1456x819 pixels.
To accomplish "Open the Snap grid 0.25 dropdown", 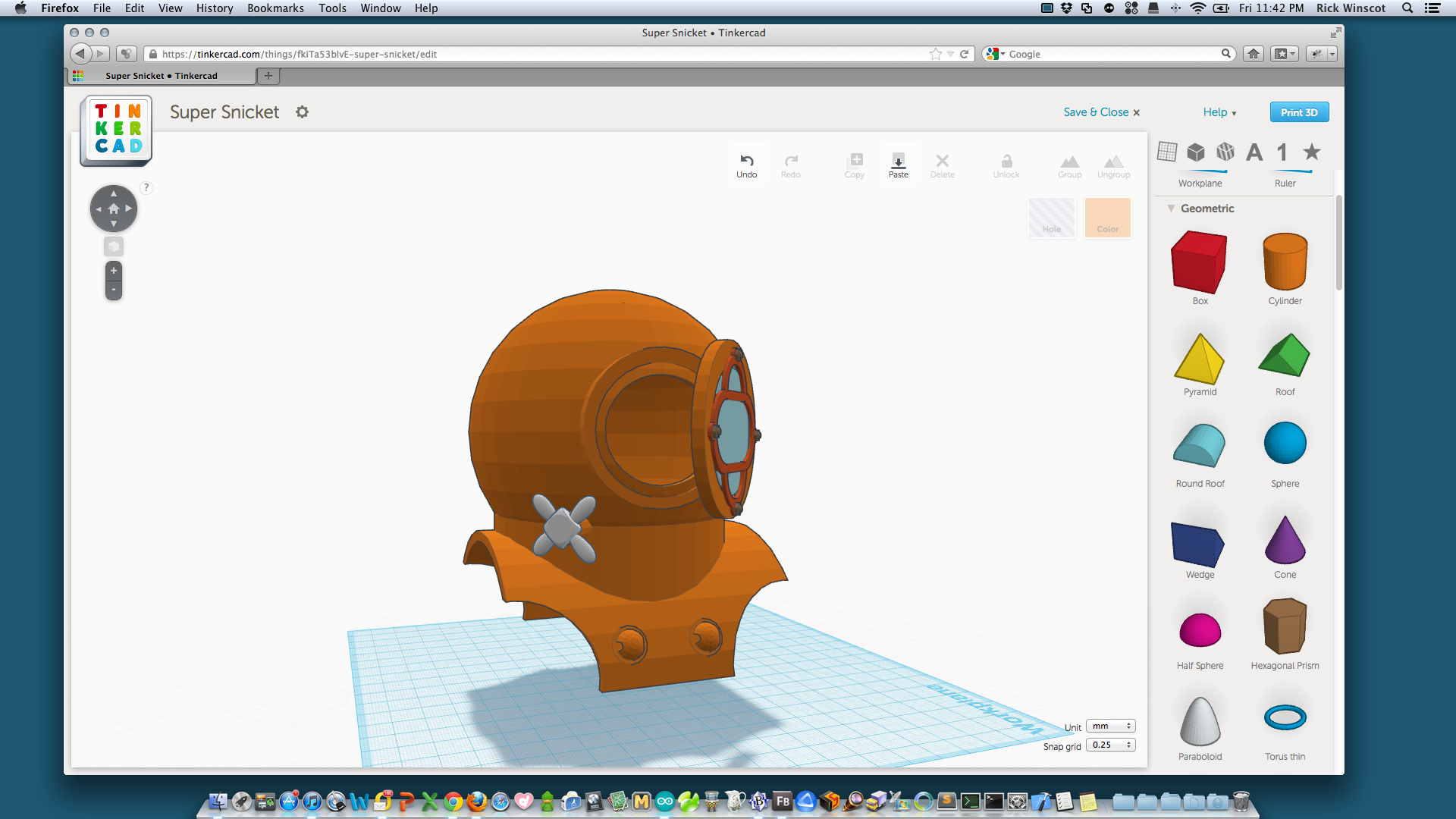I will click(x=1110, y=745).
